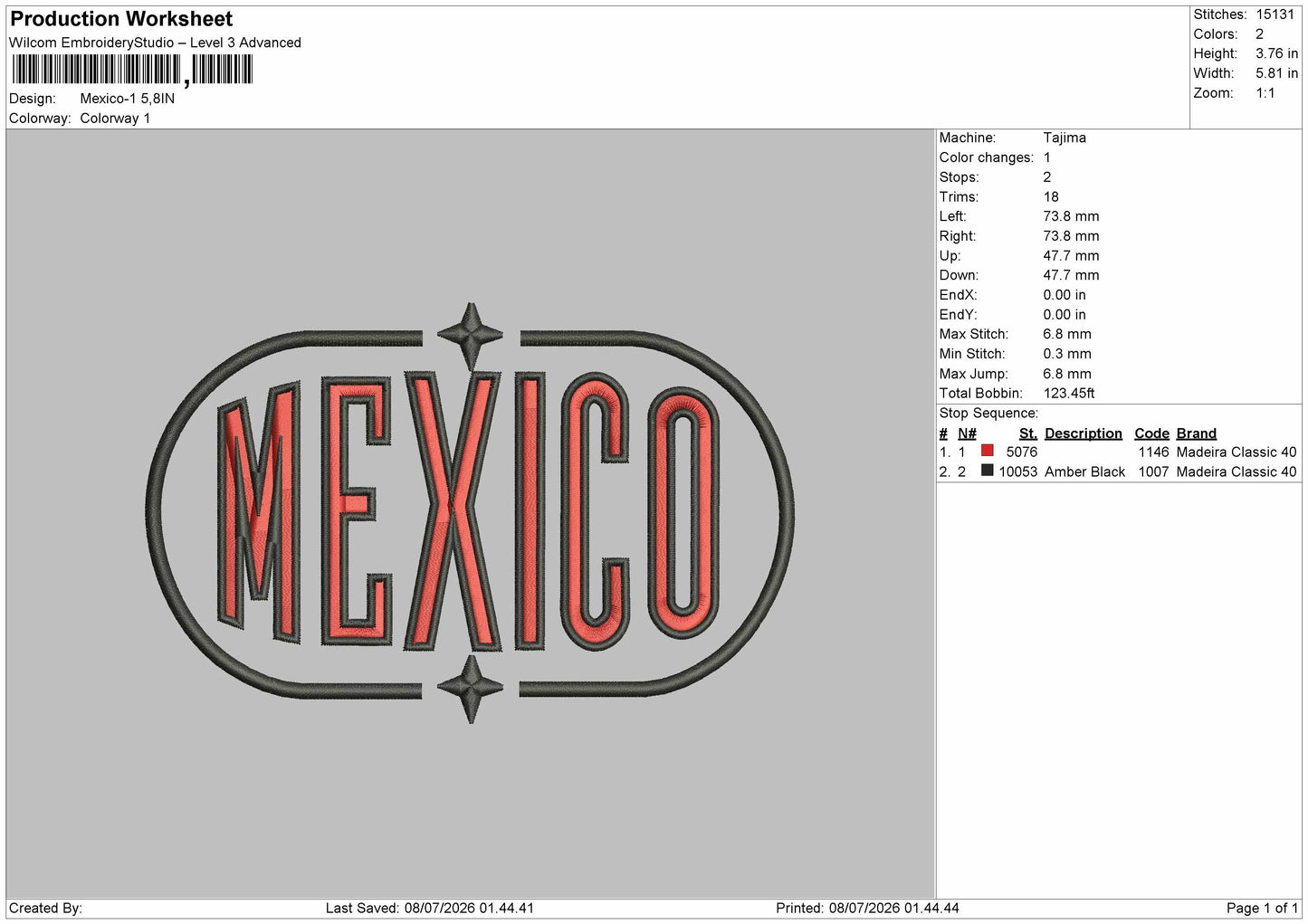Click the 'St.' column header
This screenshot has width=1308, height=924.
tap(1028, 433)
